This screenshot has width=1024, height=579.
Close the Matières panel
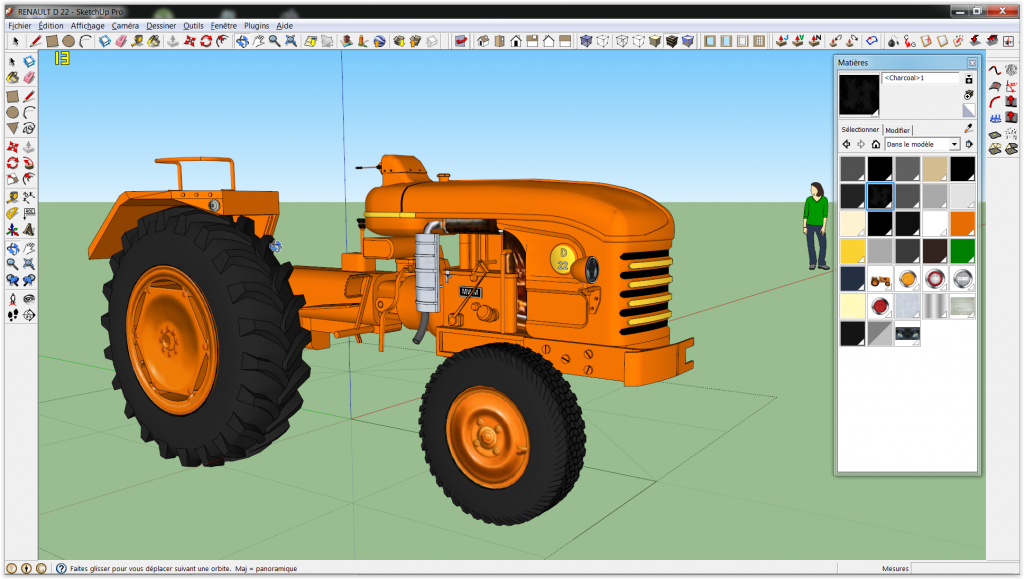pos(972,63)
